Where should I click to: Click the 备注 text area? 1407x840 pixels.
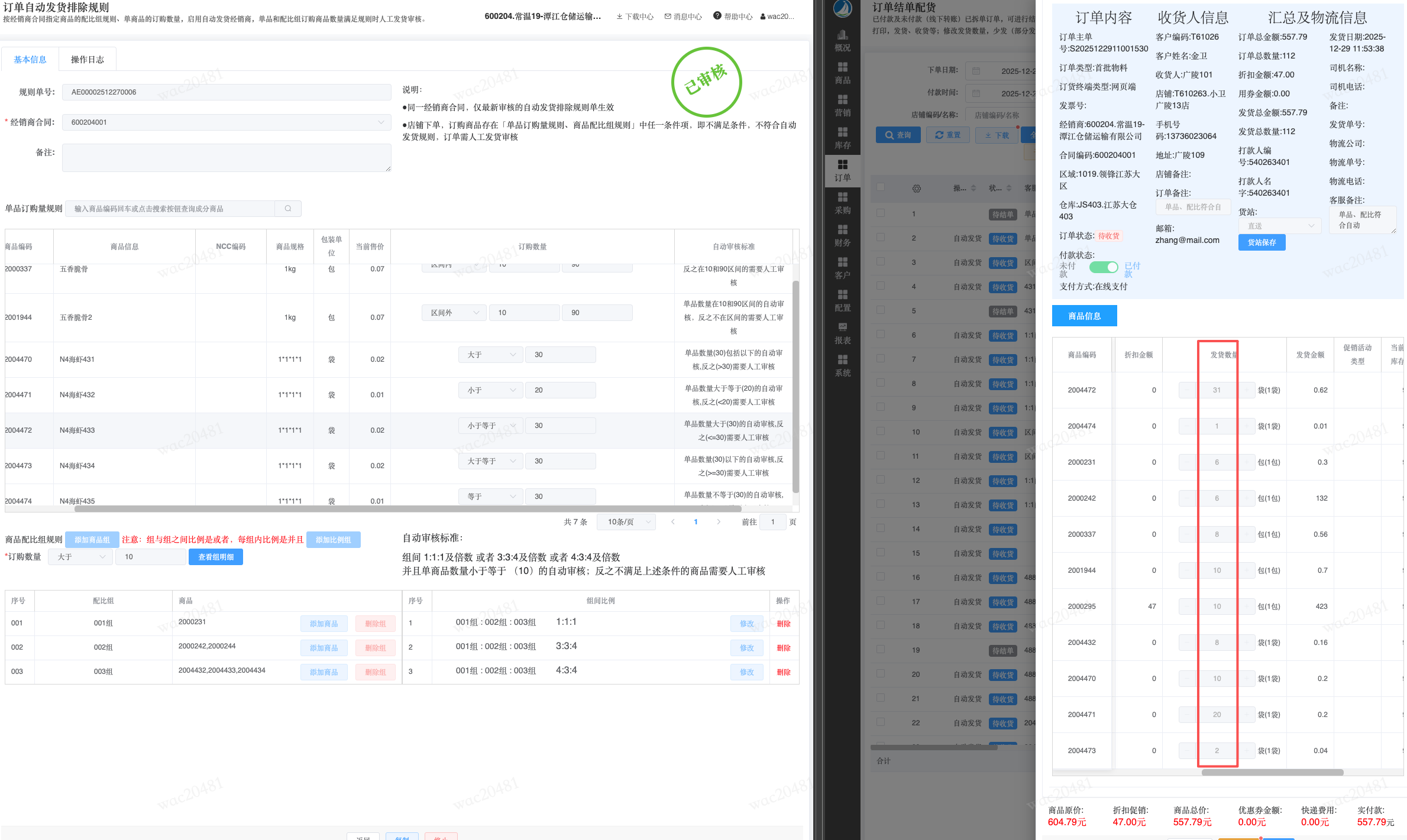pyautogui.click(x=227, y=158)
